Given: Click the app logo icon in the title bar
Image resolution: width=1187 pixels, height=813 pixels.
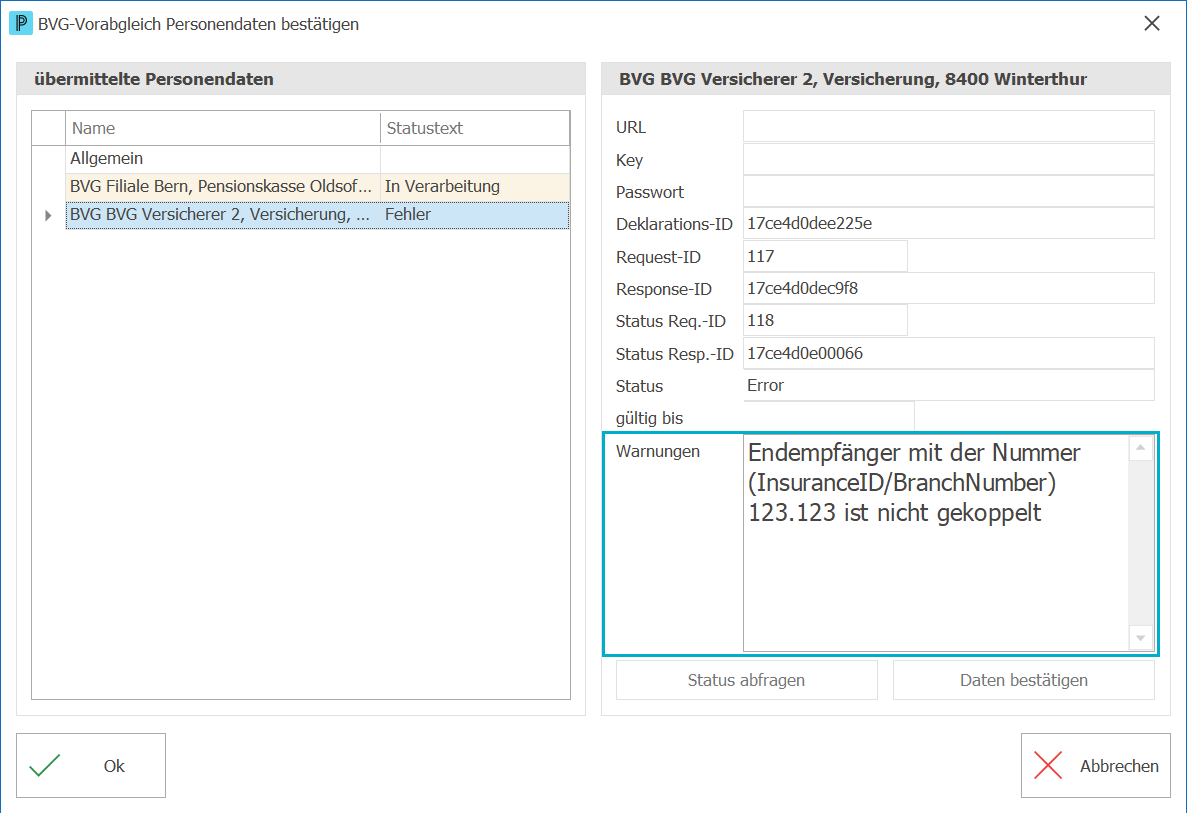Looking at the screenshot, I should [x=20, y=23].
